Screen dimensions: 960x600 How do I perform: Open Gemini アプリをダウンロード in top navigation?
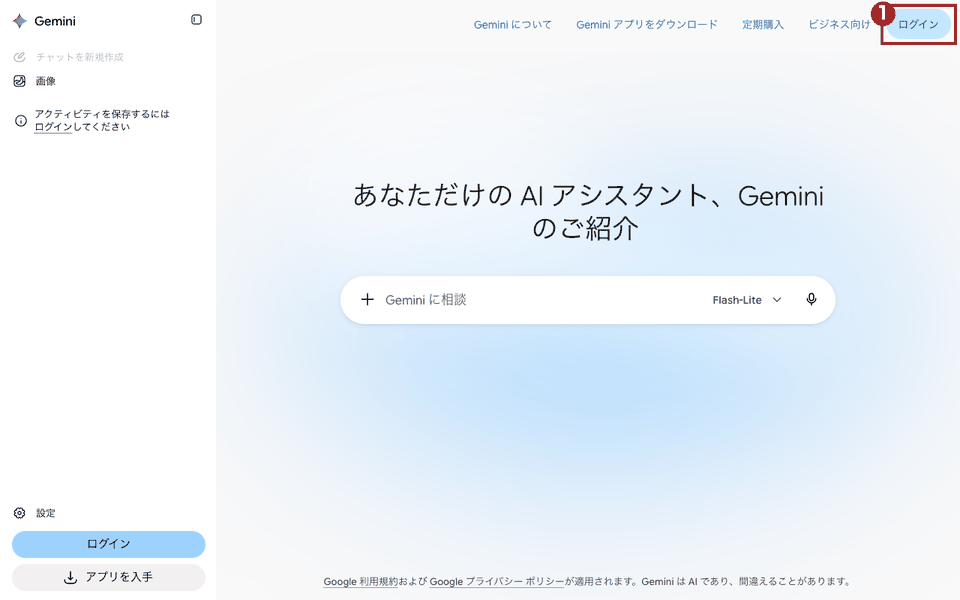[x=647, y=24]
